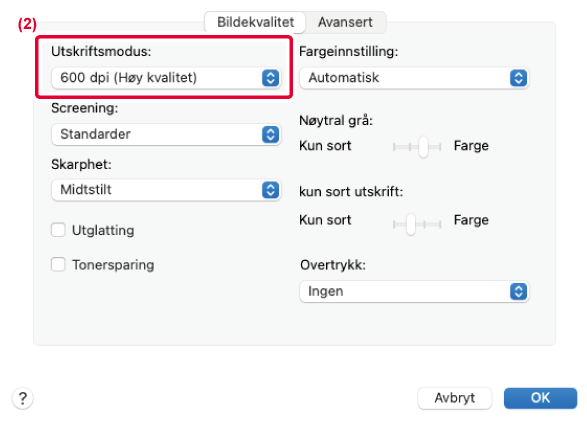Enable the Tonersparing checkbox
This screenshot has height=422, width=587.
coord(58,264)
